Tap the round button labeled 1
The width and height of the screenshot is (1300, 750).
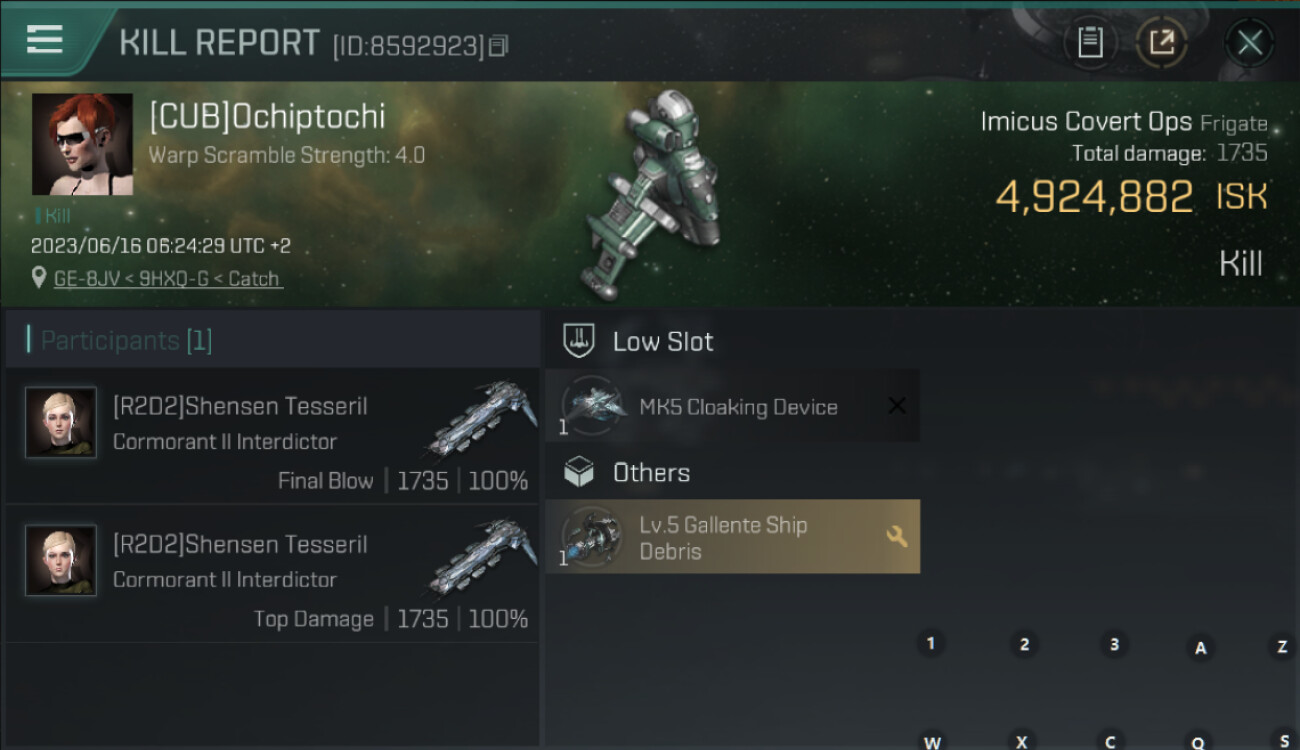click(x=931, y=644)
